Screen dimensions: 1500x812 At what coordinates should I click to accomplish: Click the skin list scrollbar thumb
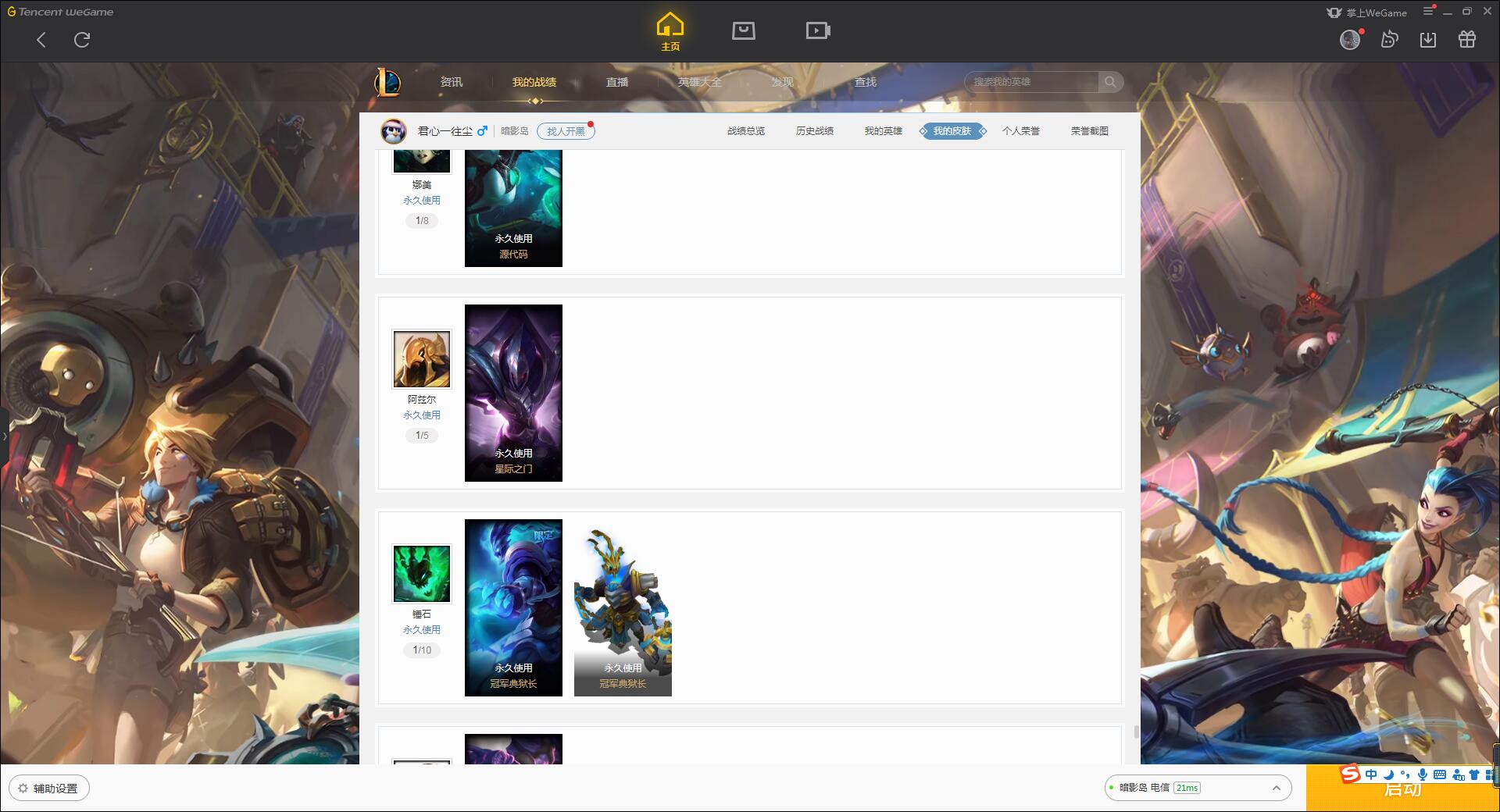(1136, 732)
